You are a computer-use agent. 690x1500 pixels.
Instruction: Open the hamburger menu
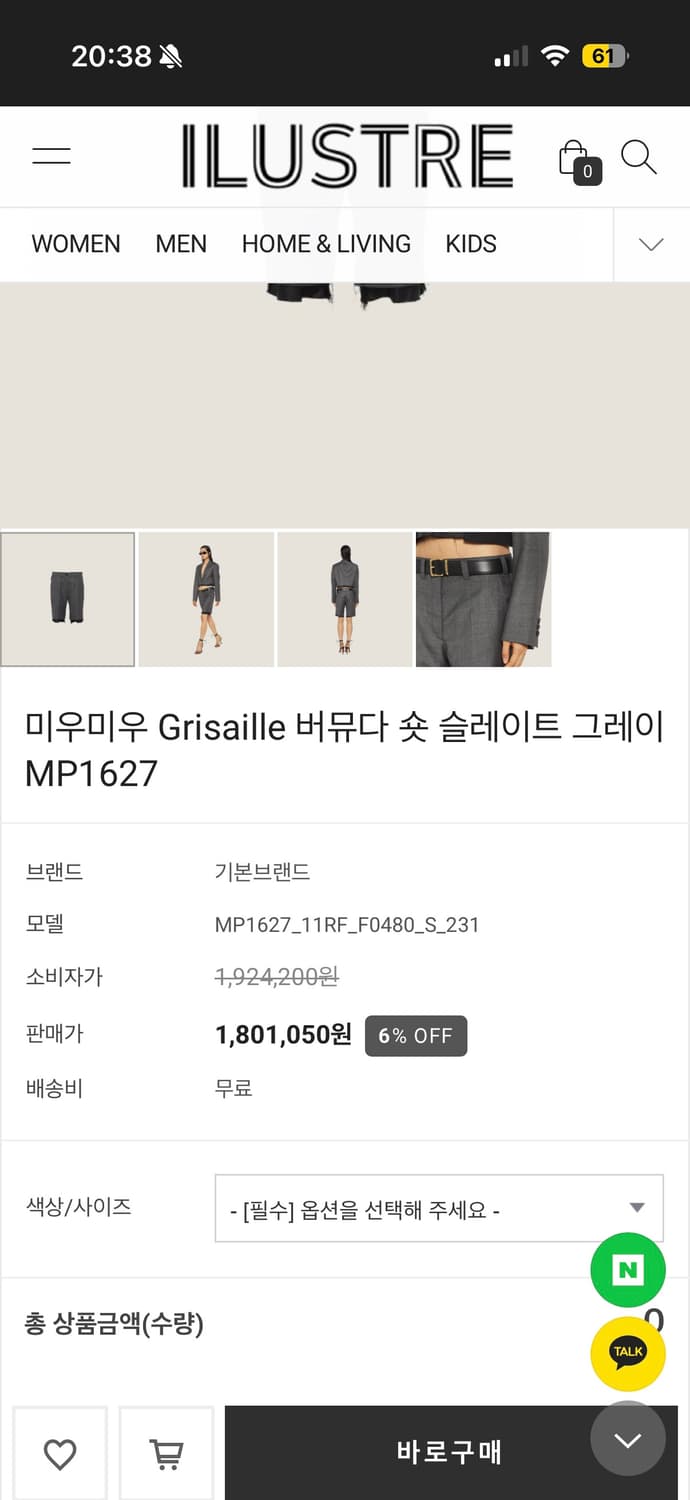51,155
